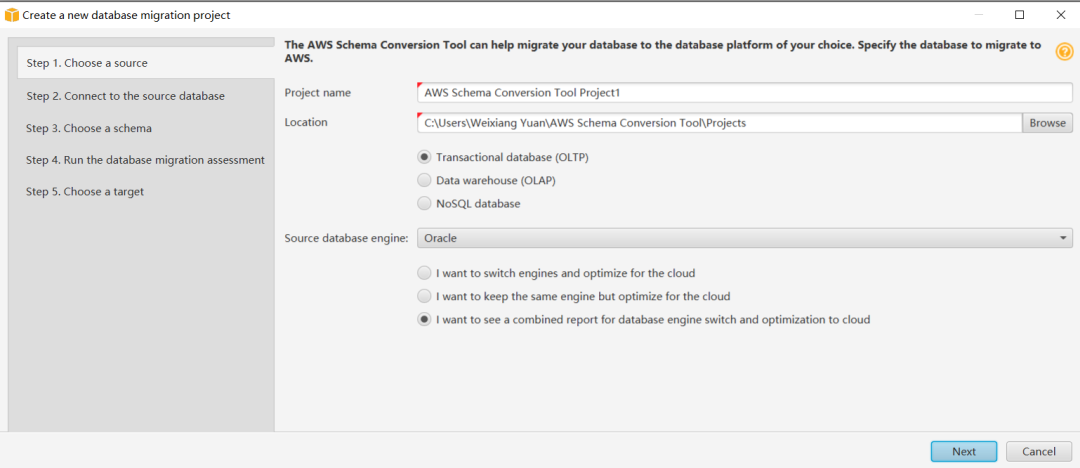This screenshot has height=468, width=1080.
Task: Go to Step 5. Choose a target
Action: tap(85, 192)
